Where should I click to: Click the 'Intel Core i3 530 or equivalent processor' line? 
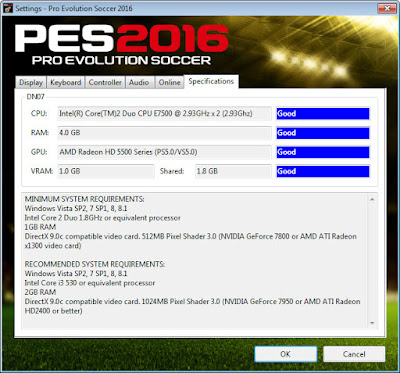pyautogui.click(x=90, y=283)
